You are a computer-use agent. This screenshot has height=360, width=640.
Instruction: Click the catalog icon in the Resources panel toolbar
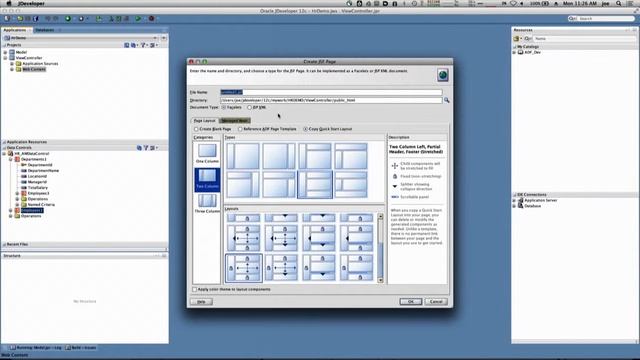pos(516,38)
